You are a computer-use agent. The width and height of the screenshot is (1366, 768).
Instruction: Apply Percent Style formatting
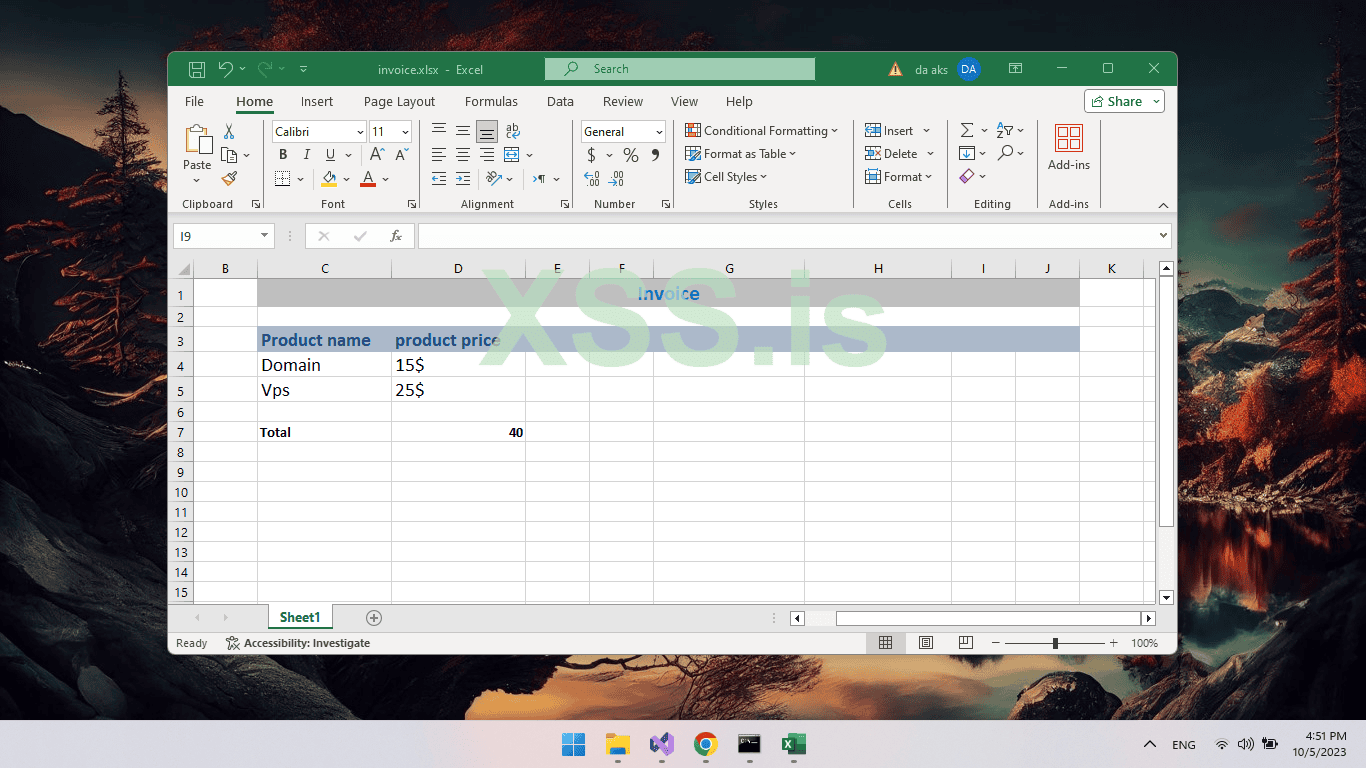tap(630, 155)
